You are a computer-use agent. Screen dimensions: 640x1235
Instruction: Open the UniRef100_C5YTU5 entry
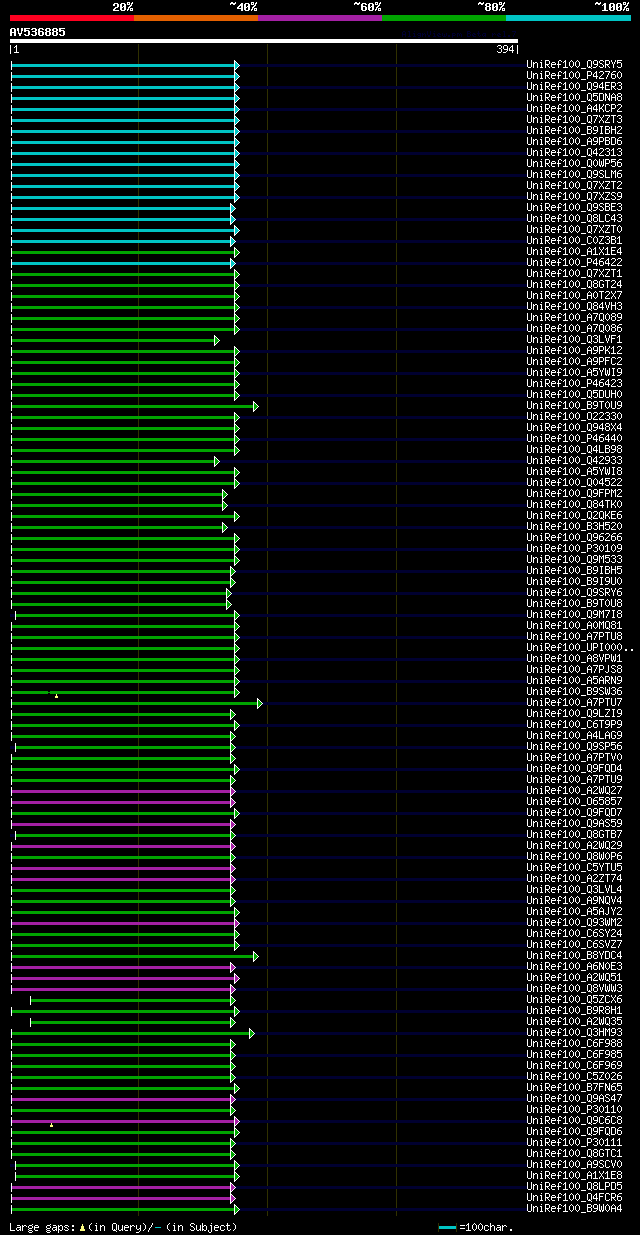click(x=574, y=868)
